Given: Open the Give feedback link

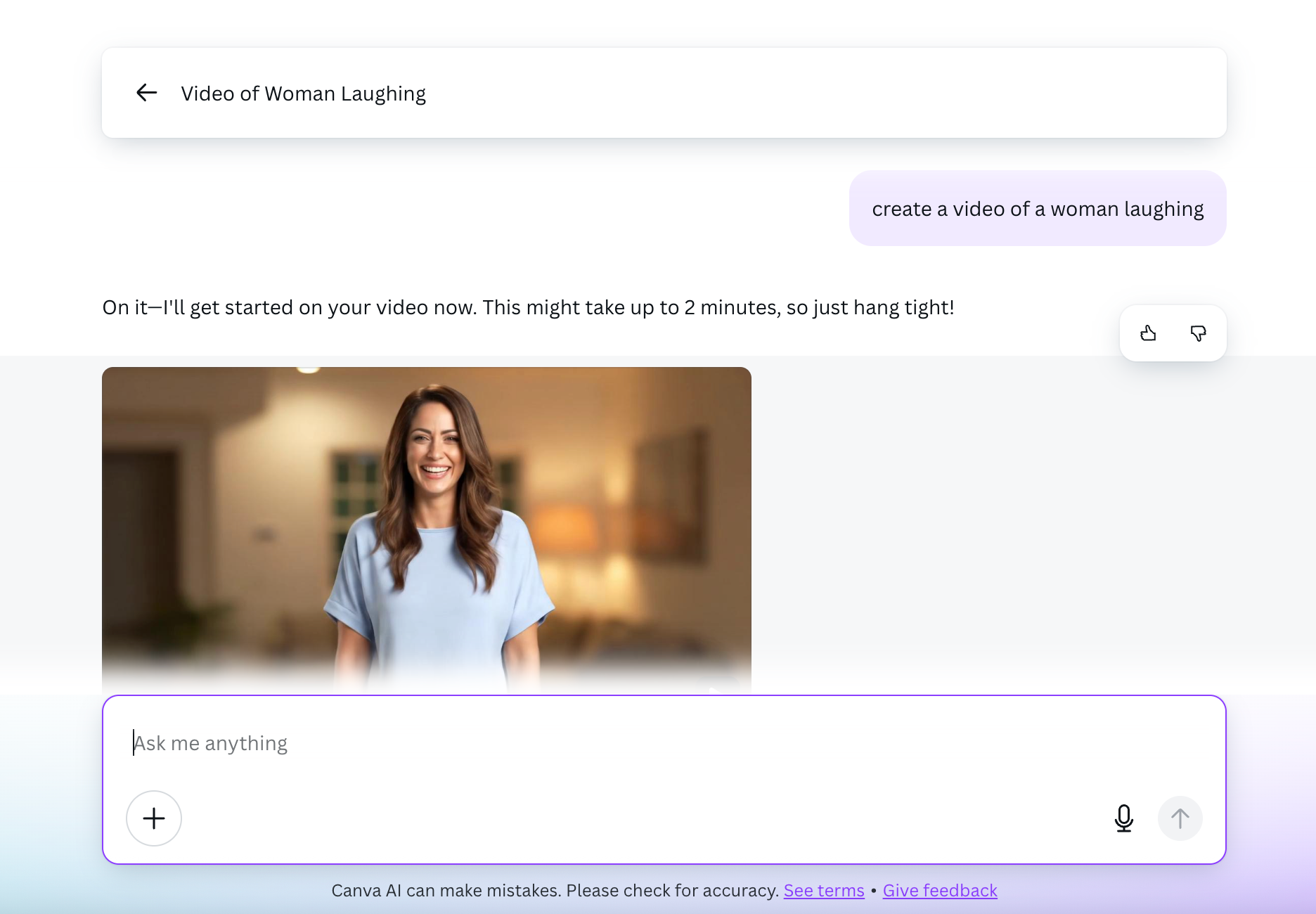Looking at the screenshot, I should 940,891.
